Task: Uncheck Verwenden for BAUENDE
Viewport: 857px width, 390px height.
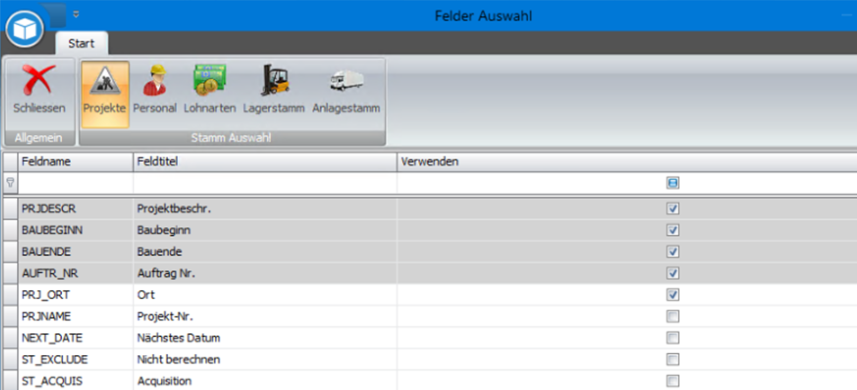Action: (673, 252)
